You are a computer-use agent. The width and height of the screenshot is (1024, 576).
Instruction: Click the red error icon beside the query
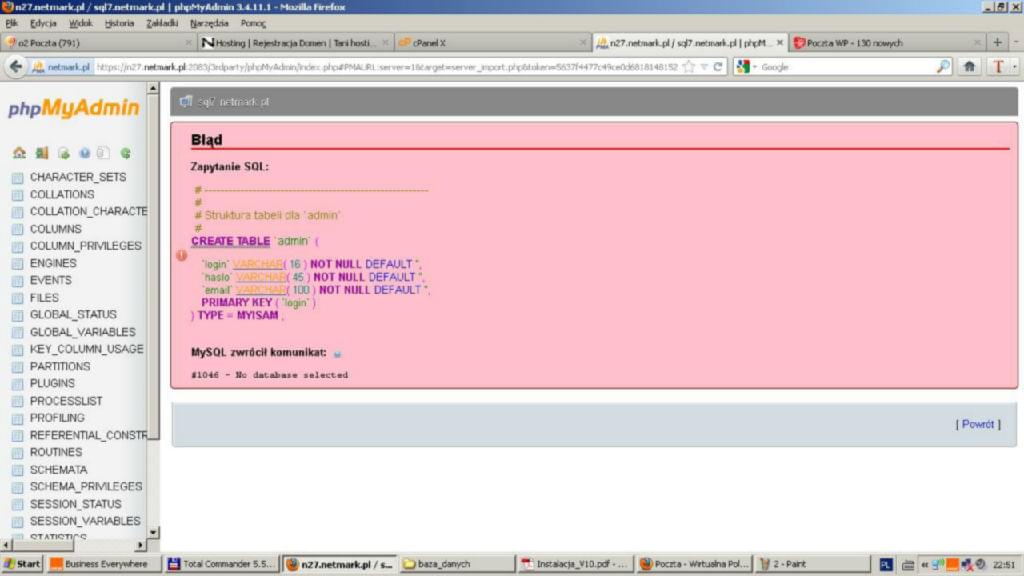tap(182, 255)
